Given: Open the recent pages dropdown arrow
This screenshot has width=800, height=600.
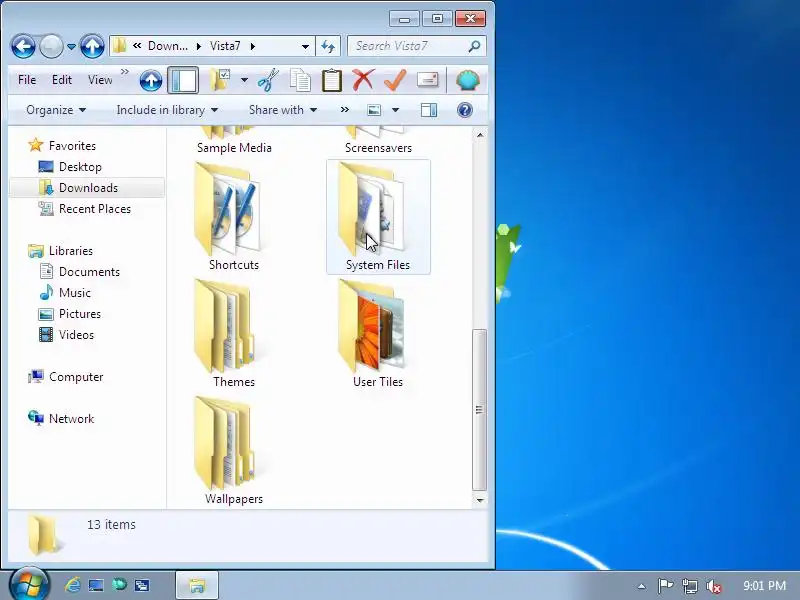Looking at the screenshot, I should (71, 47).
